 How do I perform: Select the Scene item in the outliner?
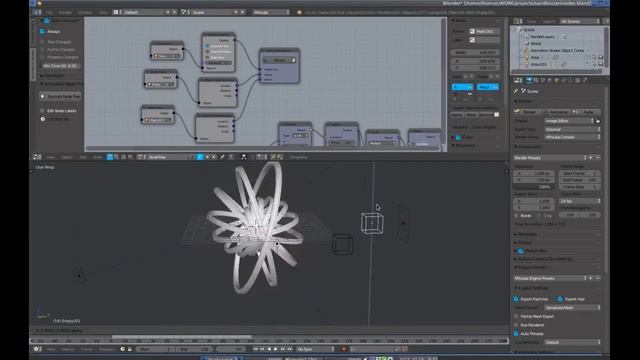[x=529, y=30]
